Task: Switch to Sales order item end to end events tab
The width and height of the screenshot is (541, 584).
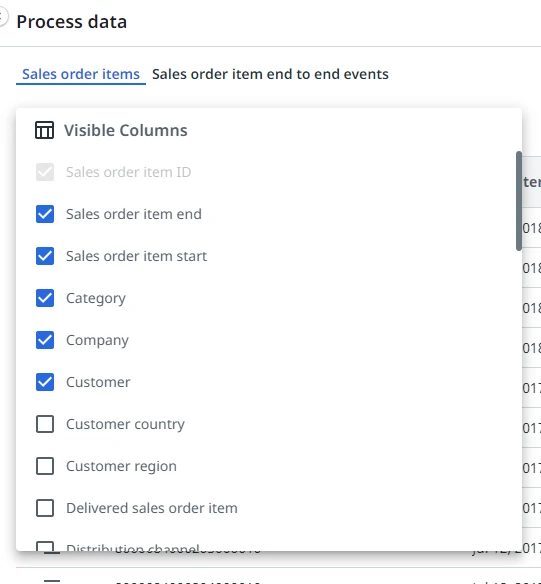Action: click(x=270, y=74)
